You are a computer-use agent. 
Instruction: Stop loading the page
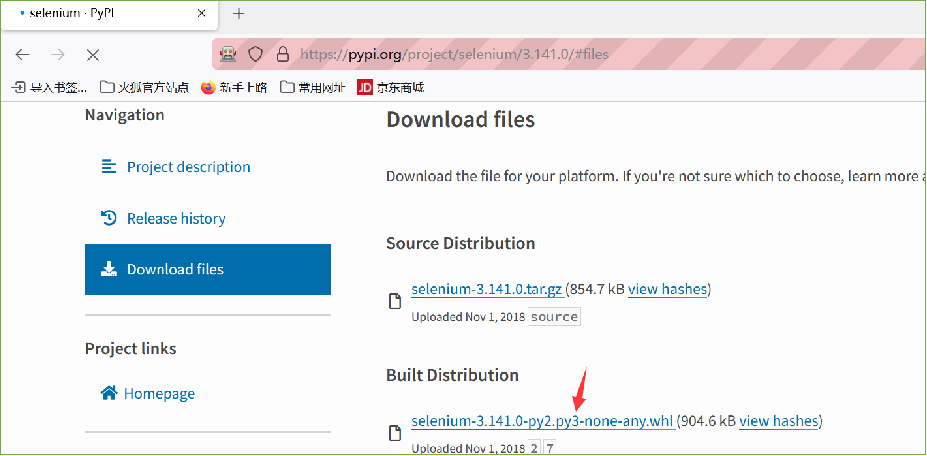(x=93, y=55)
